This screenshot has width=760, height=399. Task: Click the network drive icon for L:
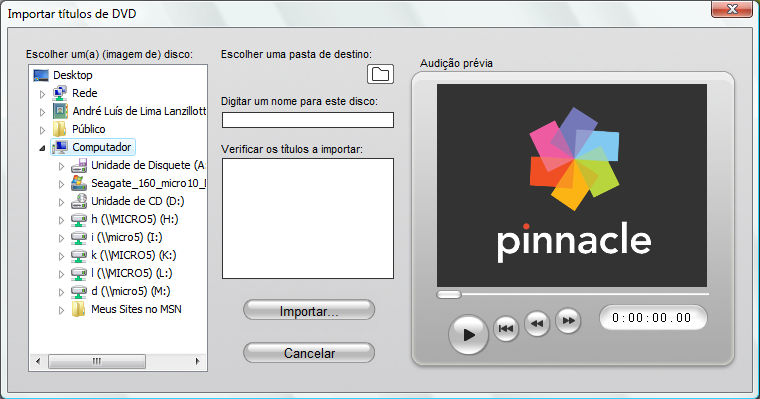pos(79,273)
